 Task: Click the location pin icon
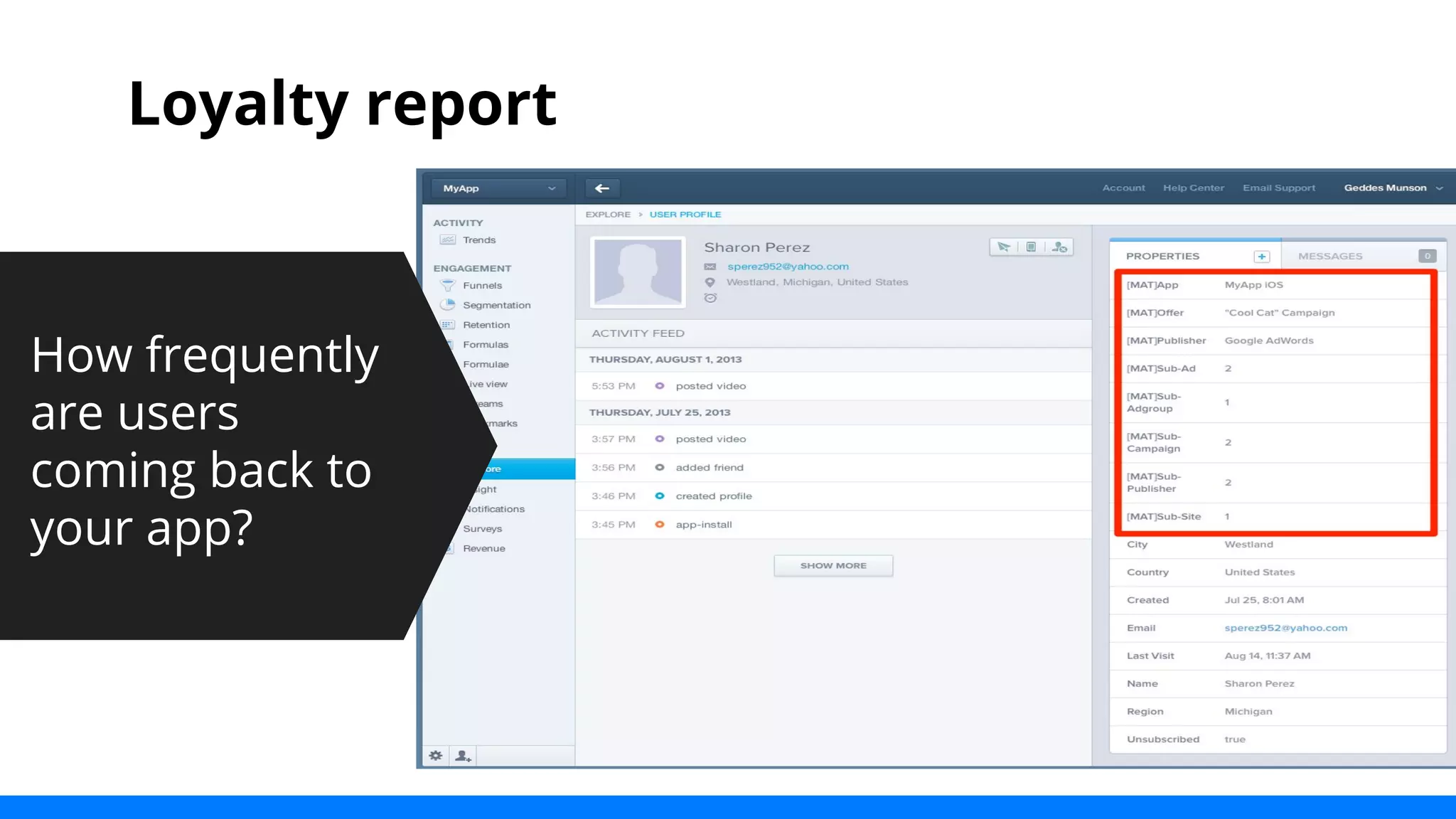pos(710,282)
